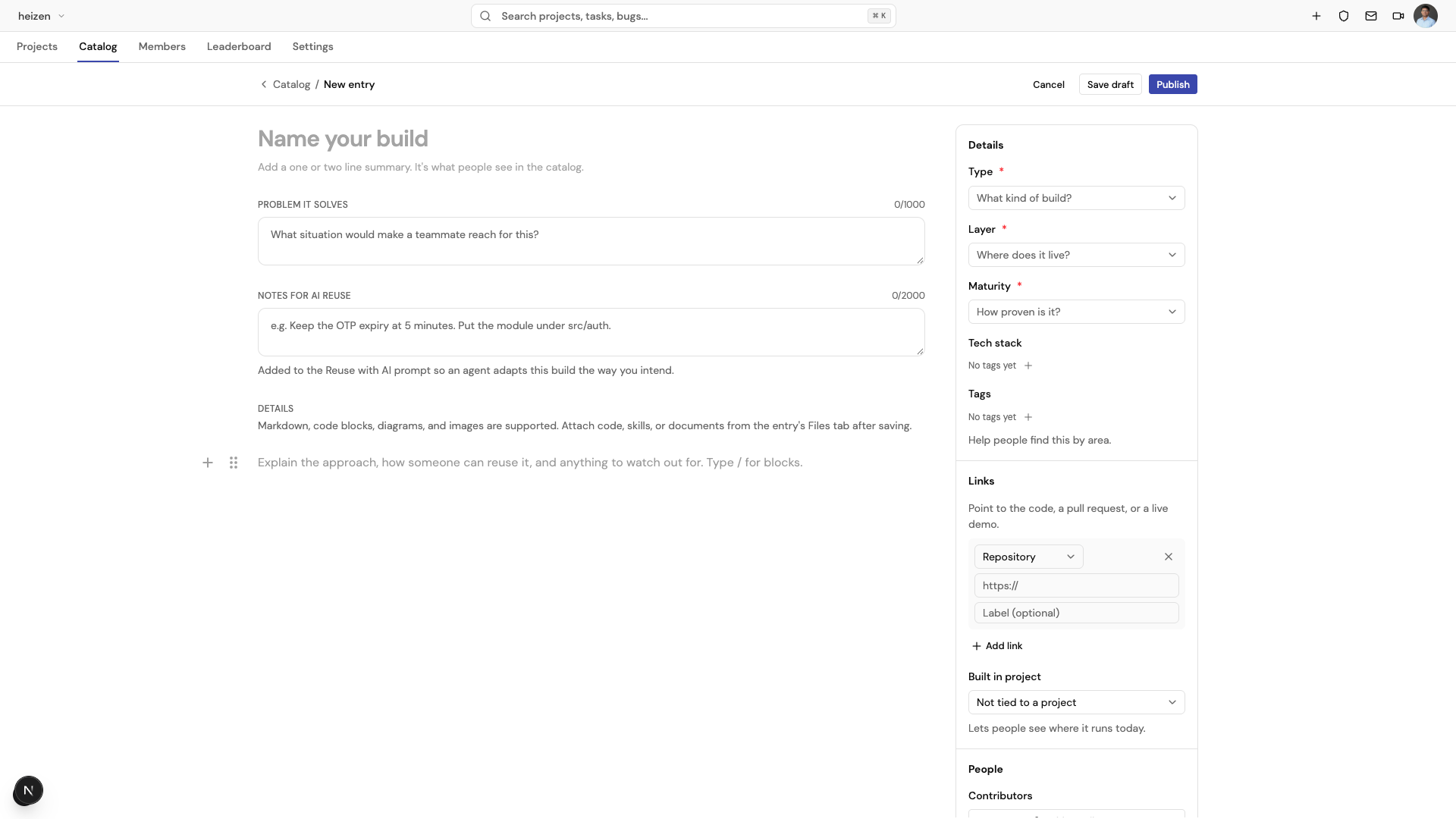
Task: Click the https:// link URL field
Action: click(1076, 585)
